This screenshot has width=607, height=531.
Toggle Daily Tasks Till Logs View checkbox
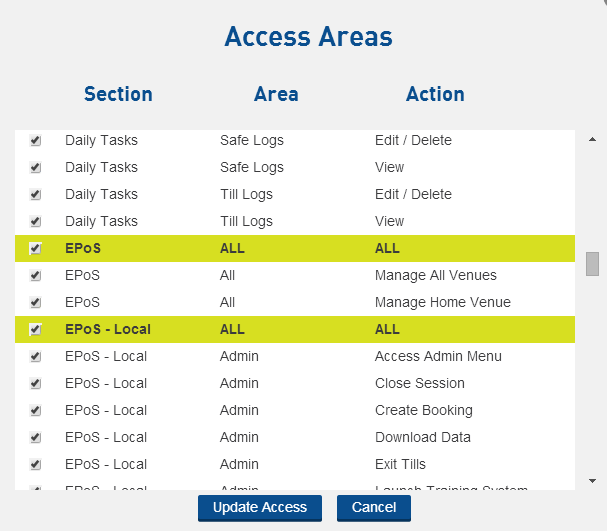36,222
